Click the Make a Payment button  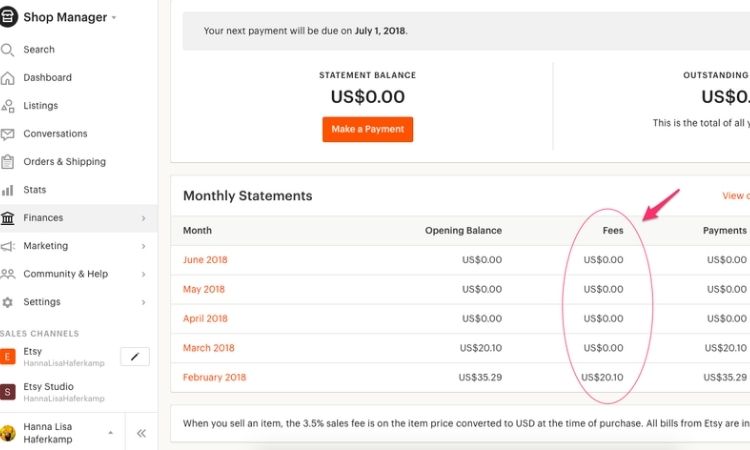tap(367, 130)
